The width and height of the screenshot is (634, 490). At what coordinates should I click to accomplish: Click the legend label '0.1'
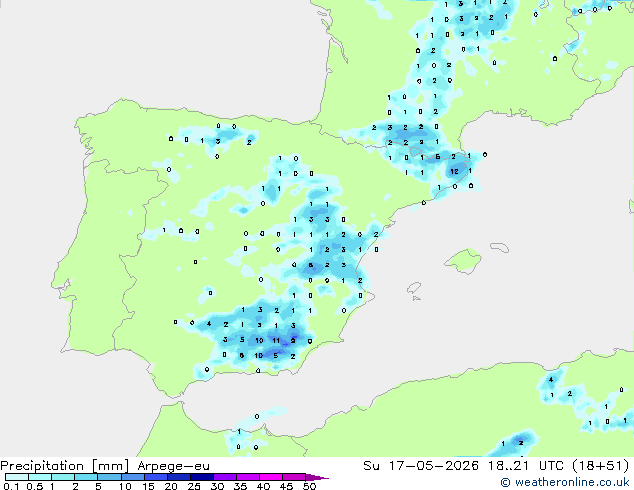[11, 486]
